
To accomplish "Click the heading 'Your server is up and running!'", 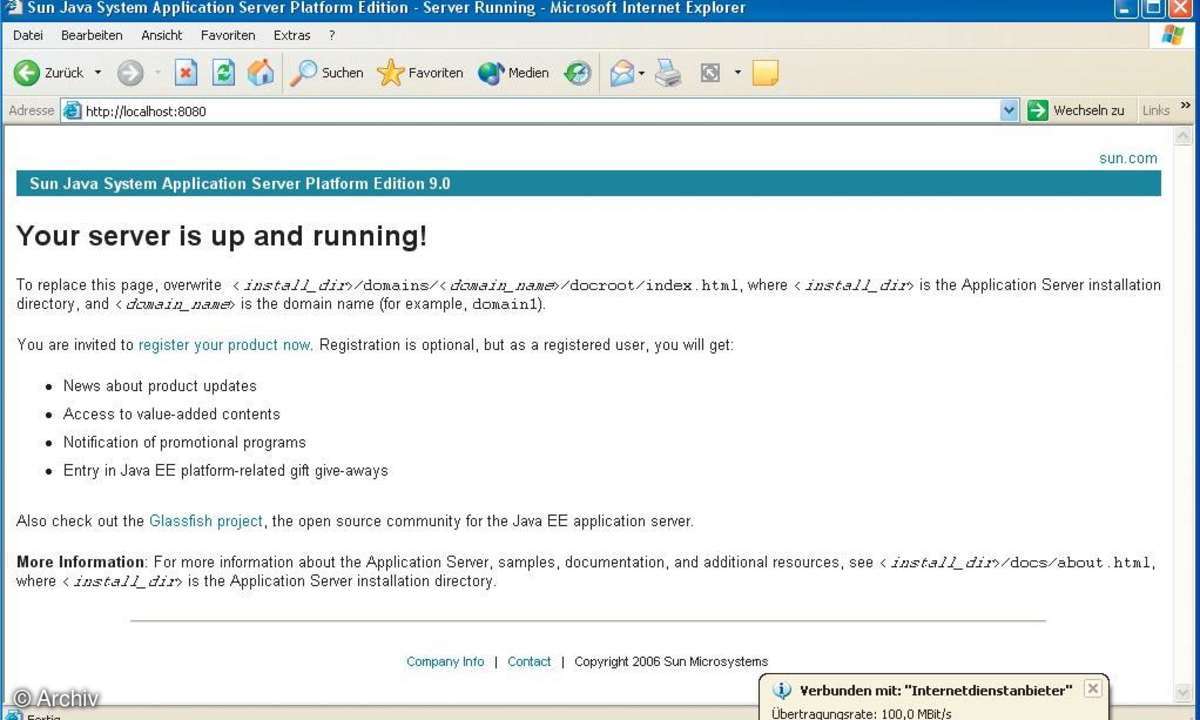I will (222, 236).
